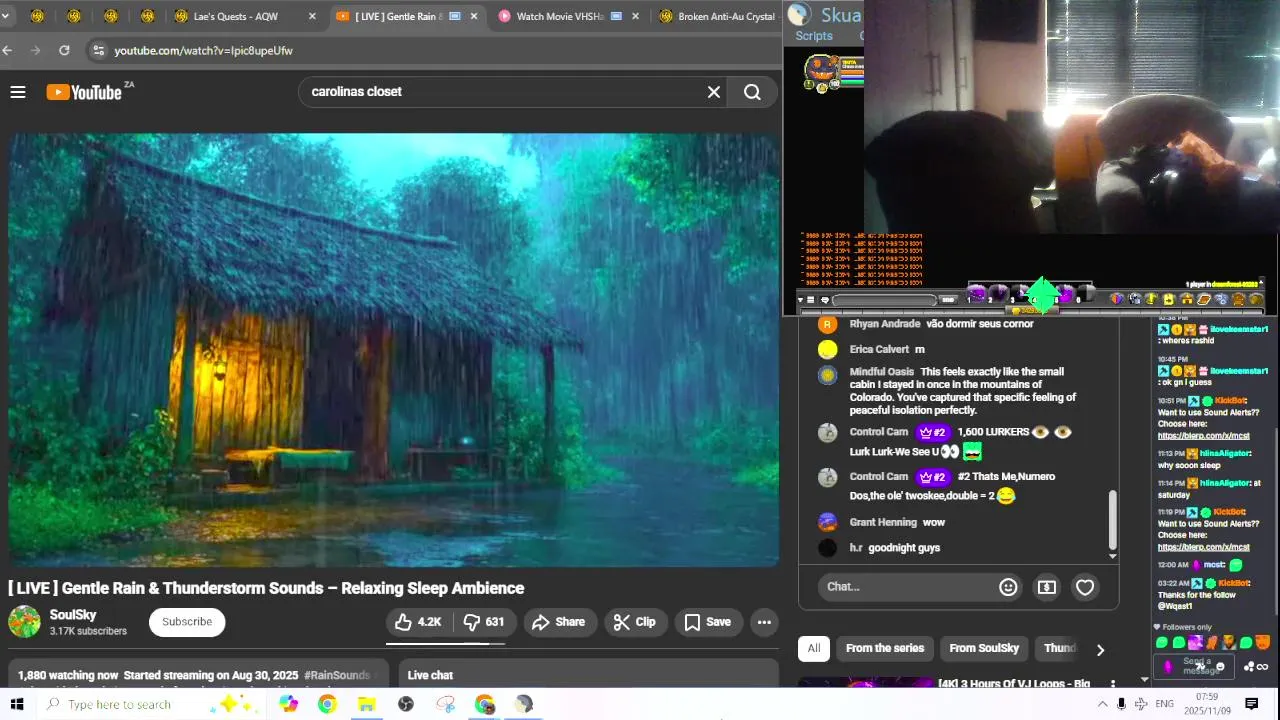Click the AQW house button in game bar
Image resolution: width=1280 pixels, height=720 pixels.
tap(1187, 299)
